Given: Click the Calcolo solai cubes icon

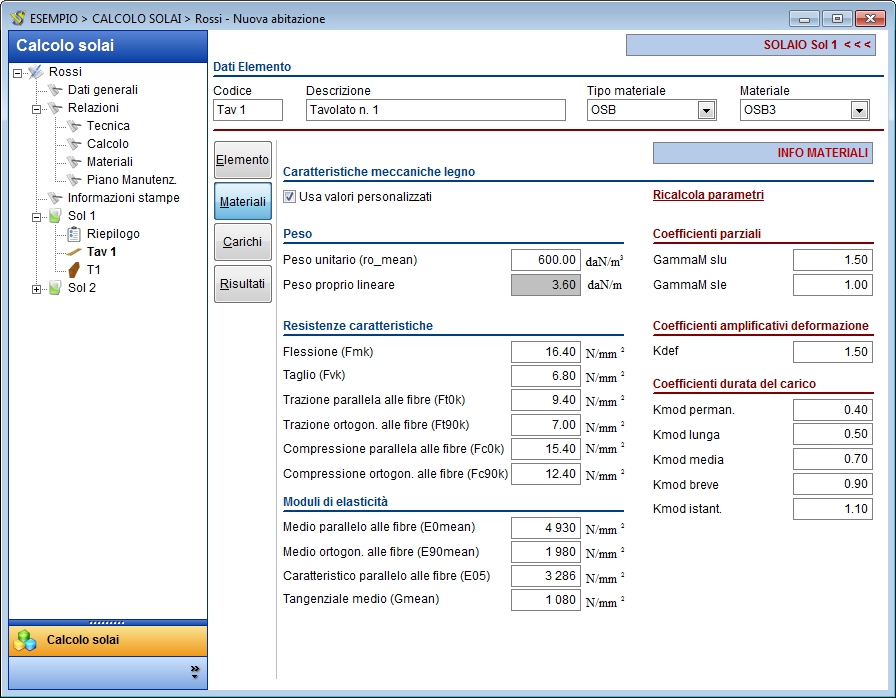Looking at the screenshot, I should pos(27,640).
